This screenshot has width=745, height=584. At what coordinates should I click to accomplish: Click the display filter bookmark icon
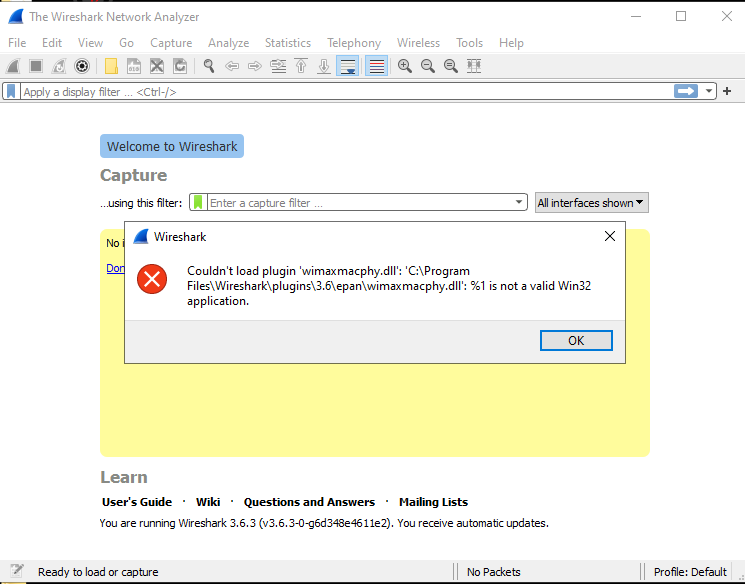pyautogui.click(x=11, y=91)
